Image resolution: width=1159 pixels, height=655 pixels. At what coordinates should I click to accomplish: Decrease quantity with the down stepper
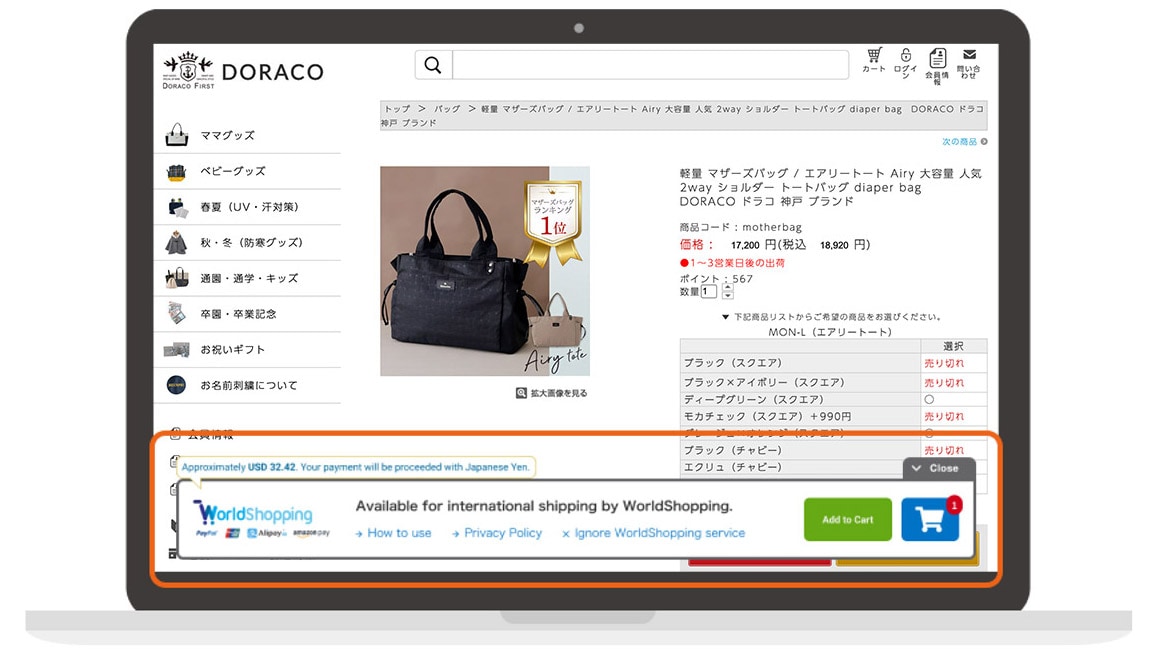coord(727,296)
